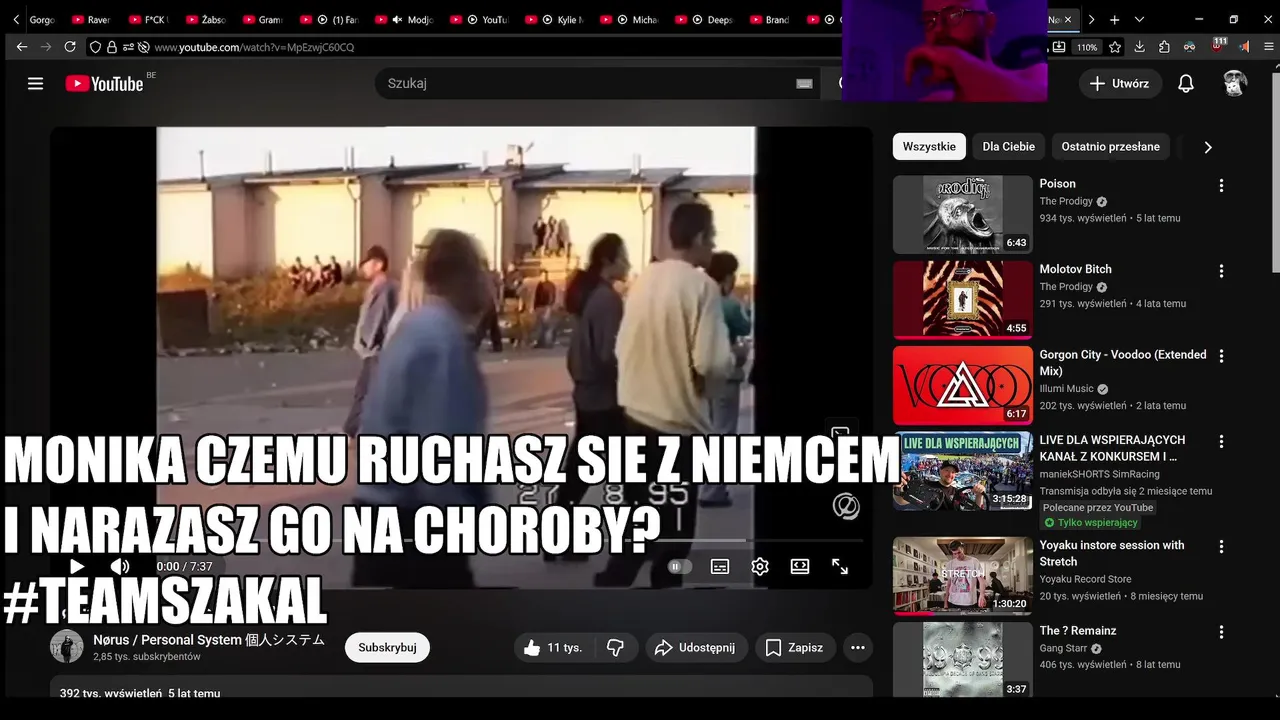Mute the video sound
1280x720 pixels.
[x=120, y=567]
